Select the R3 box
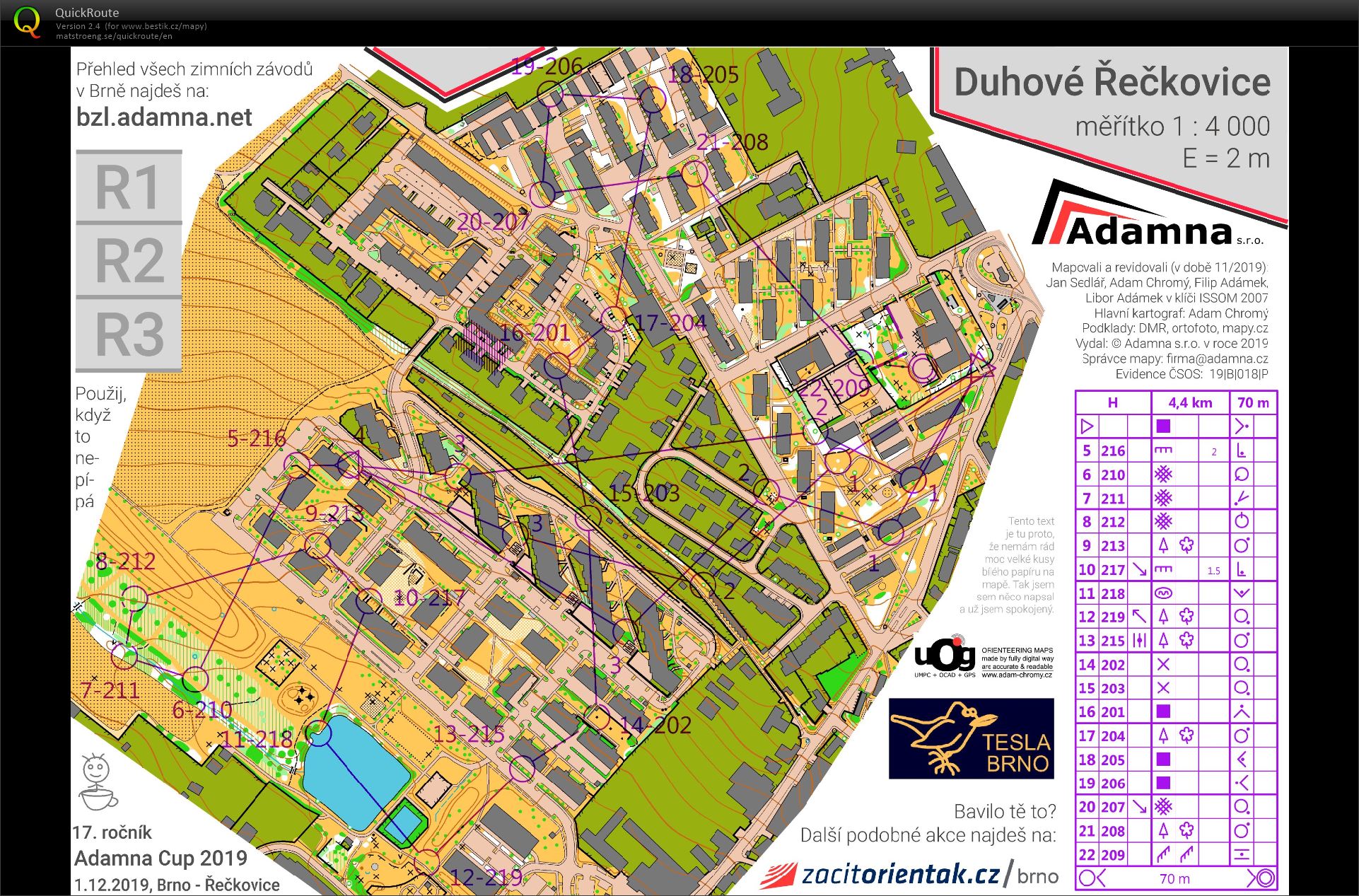Image resolution: width=1359 pixels, height=896 pixels. coord(129,334)
